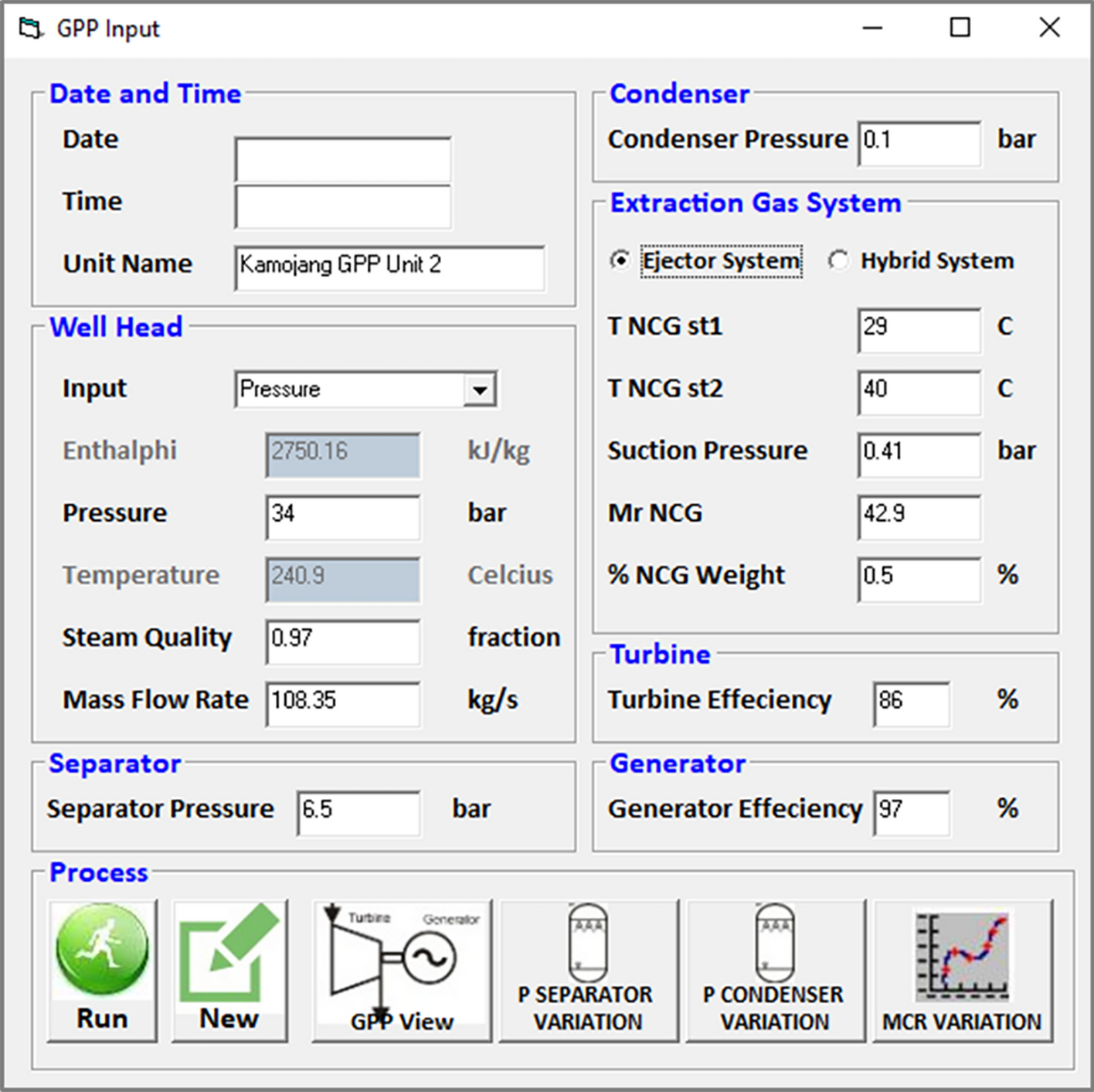The width and height of the screenshot is (1094, 1092).
Task: Click the kJ/kg unit label
Action: (499, 451)
